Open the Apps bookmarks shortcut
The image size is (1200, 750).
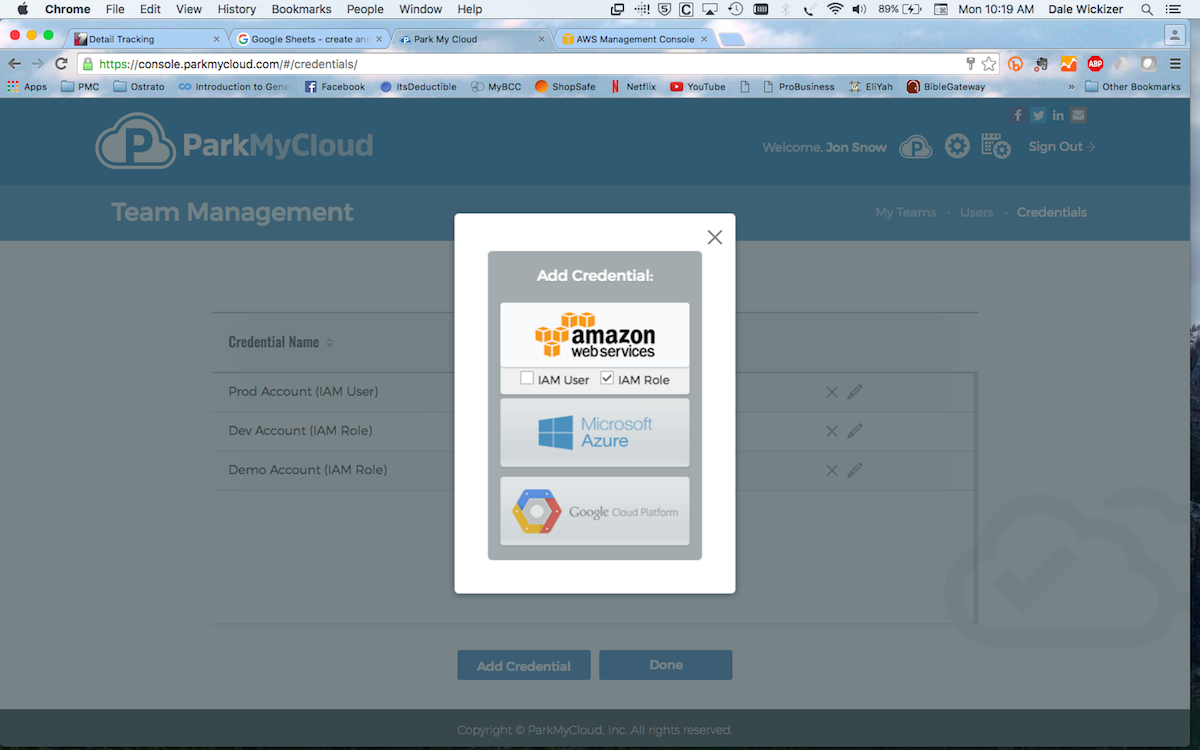pos(27,87)
